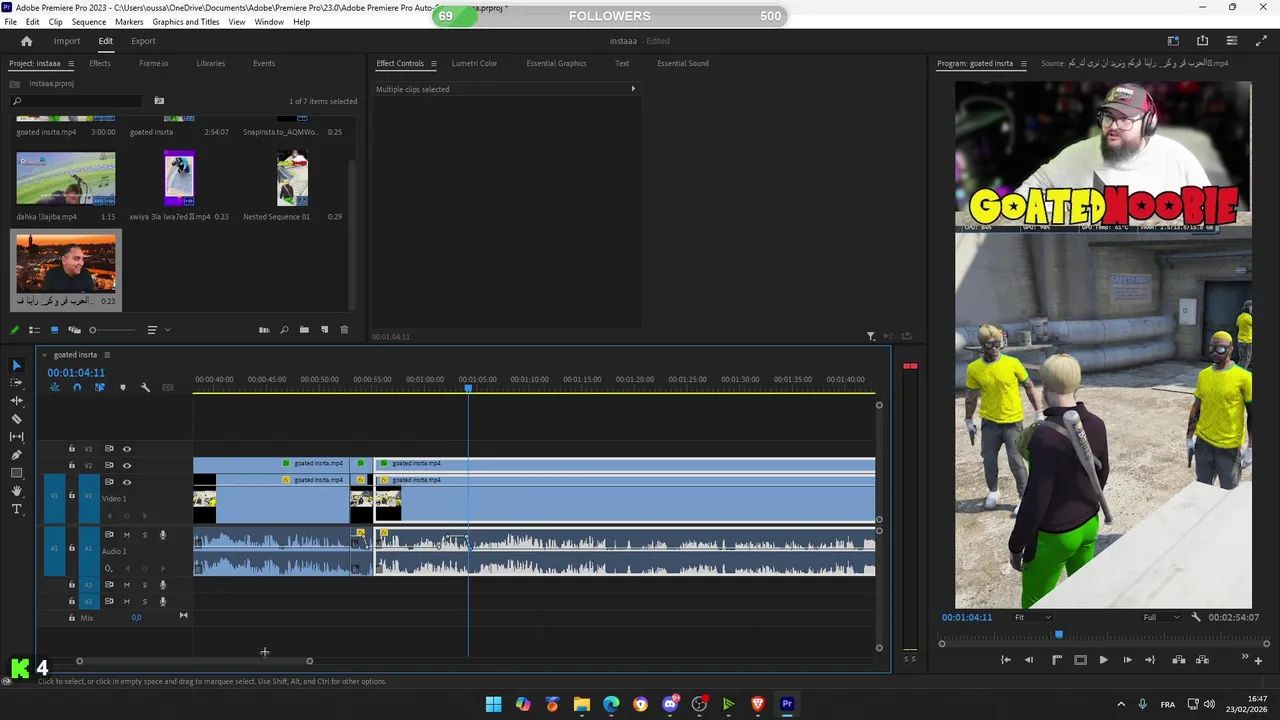The height and width of the screenshot is (720, 1280).
Task: Play the Program monitor sequence
Action: tap(1103, 660)
